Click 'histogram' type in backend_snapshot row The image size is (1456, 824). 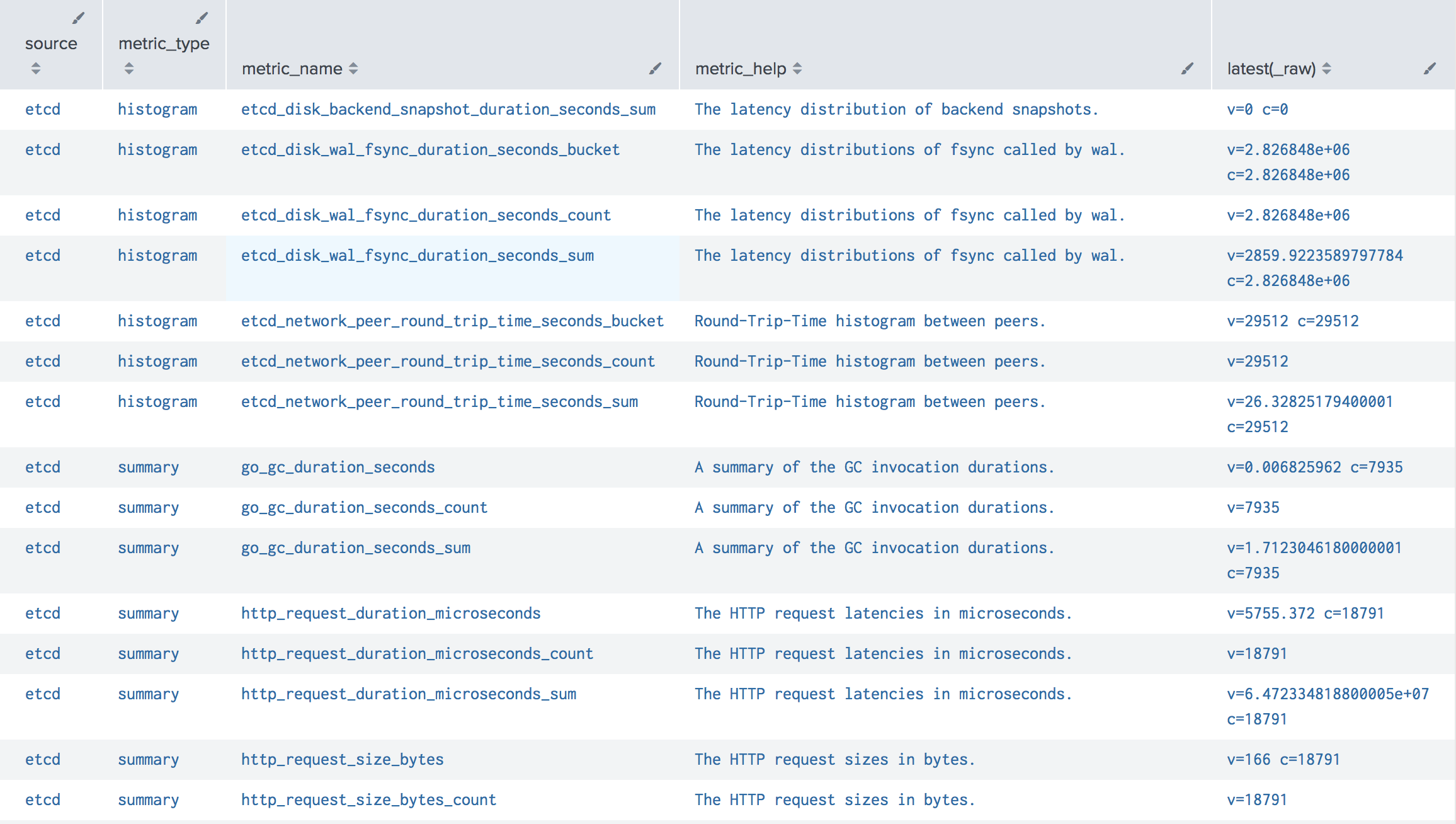(x=157, y=110)
